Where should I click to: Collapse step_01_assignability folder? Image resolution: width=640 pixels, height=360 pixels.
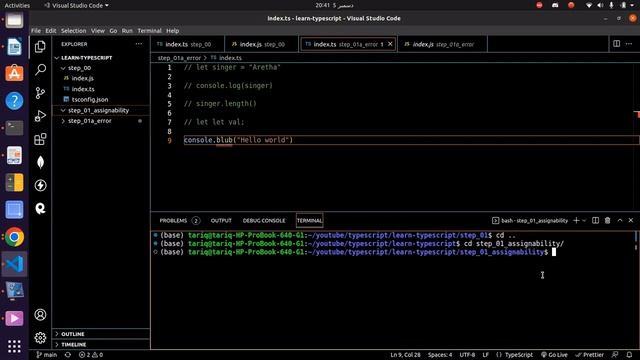tap(101, 110)
